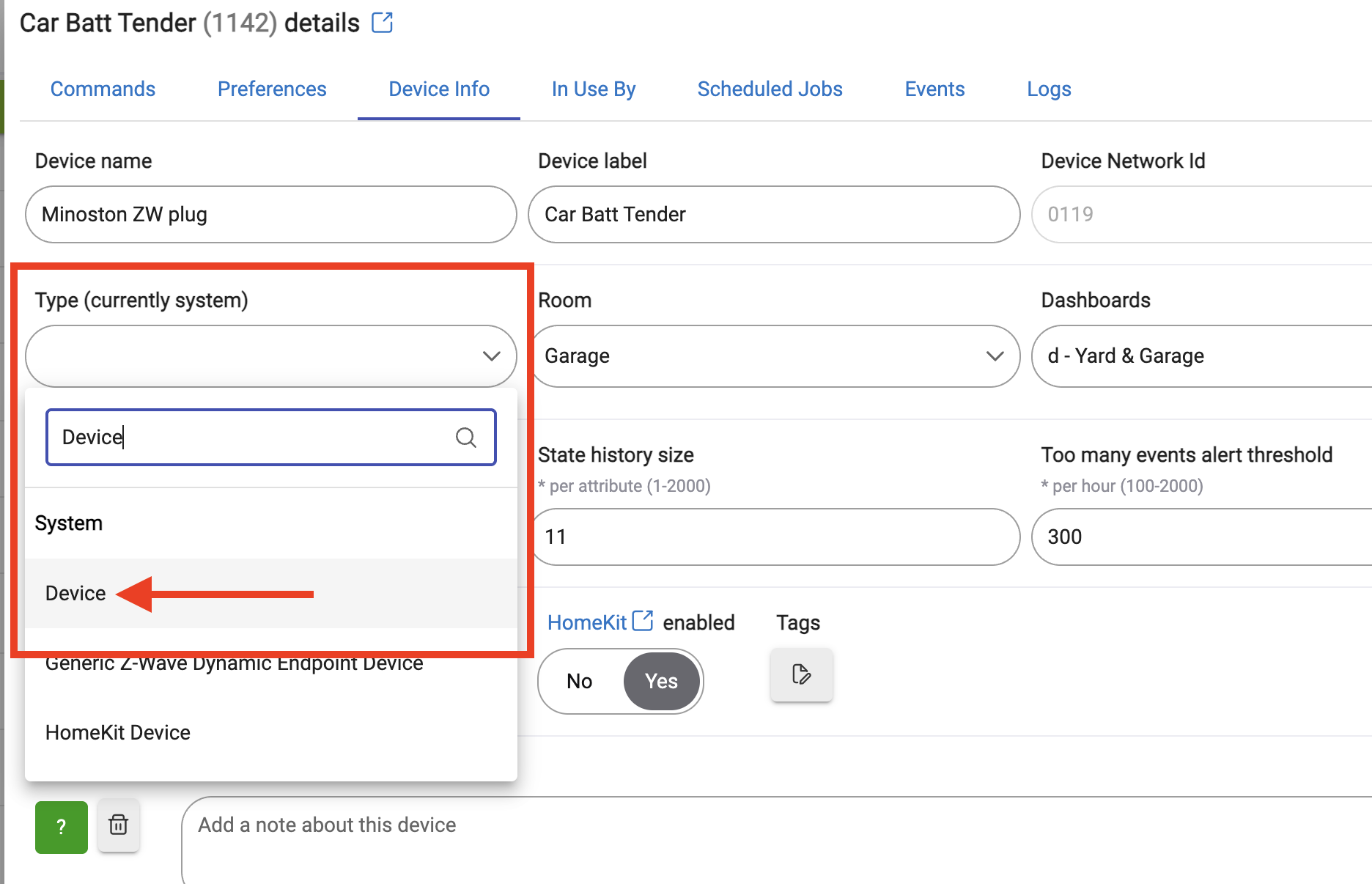Screen dimensions: 1372x884
Task: Click the Device label input field
Action: click(x=774, y=214)
